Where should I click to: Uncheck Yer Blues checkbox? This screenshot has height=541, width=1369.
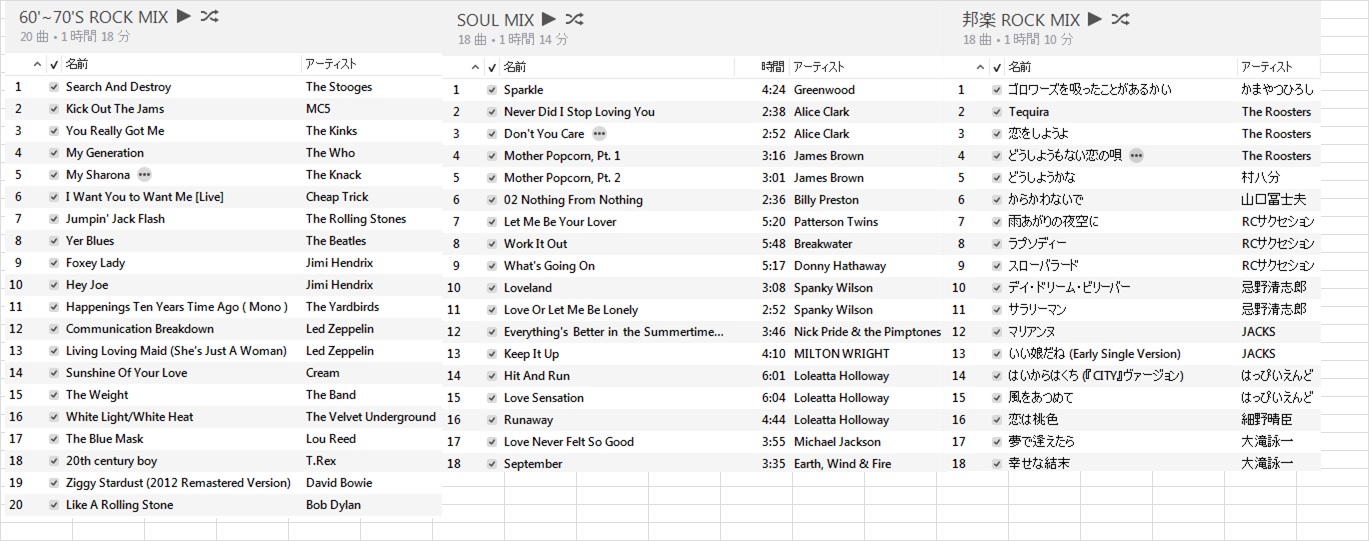[x=54, y=242]
